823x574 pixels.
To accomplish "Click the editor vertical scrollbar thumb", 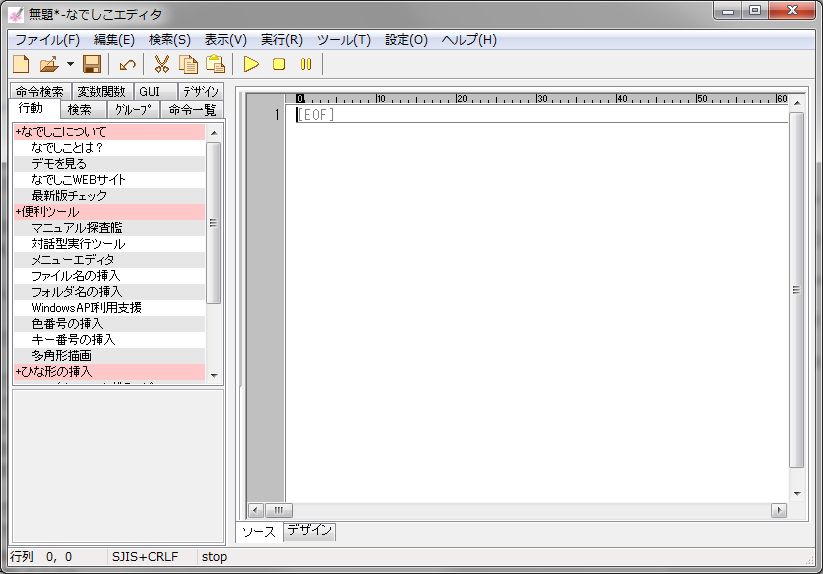I will coord(796,290).
